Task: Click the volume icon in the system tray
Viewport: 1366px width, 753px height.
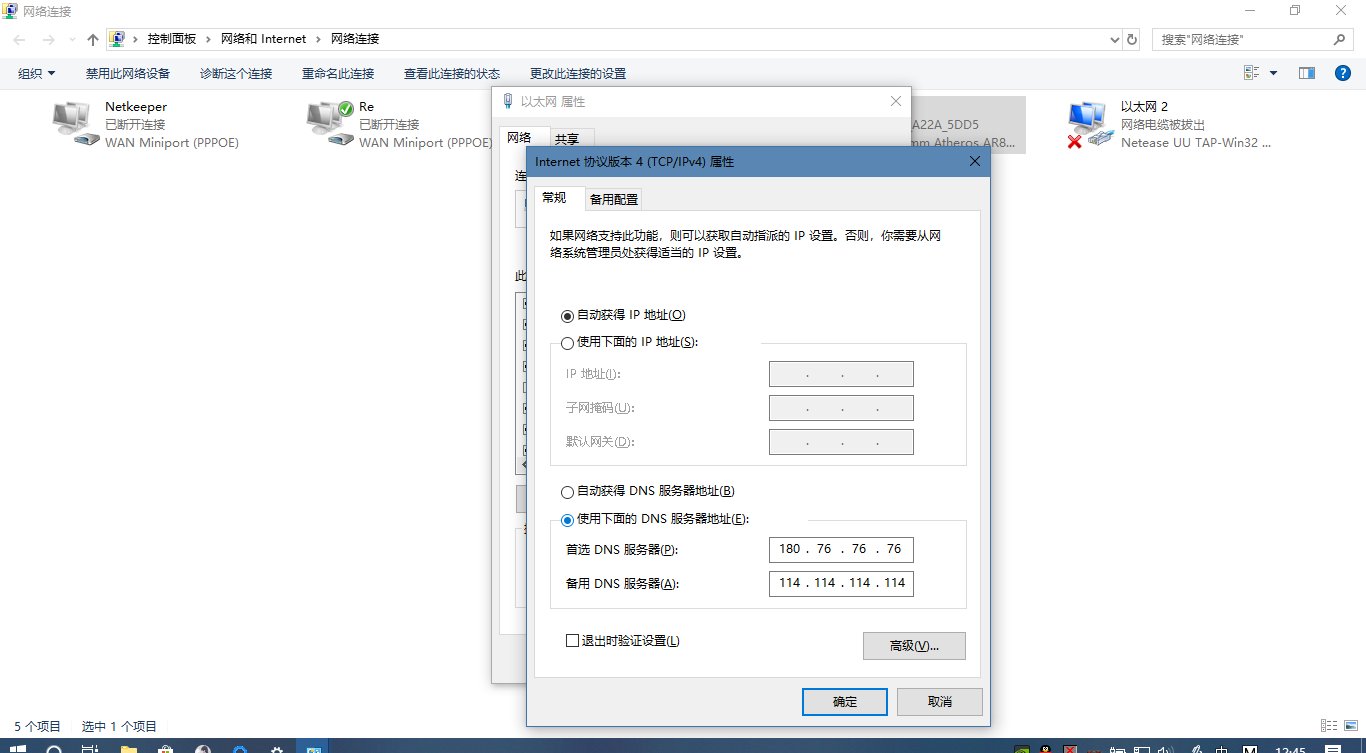Action: (1163, 747)
